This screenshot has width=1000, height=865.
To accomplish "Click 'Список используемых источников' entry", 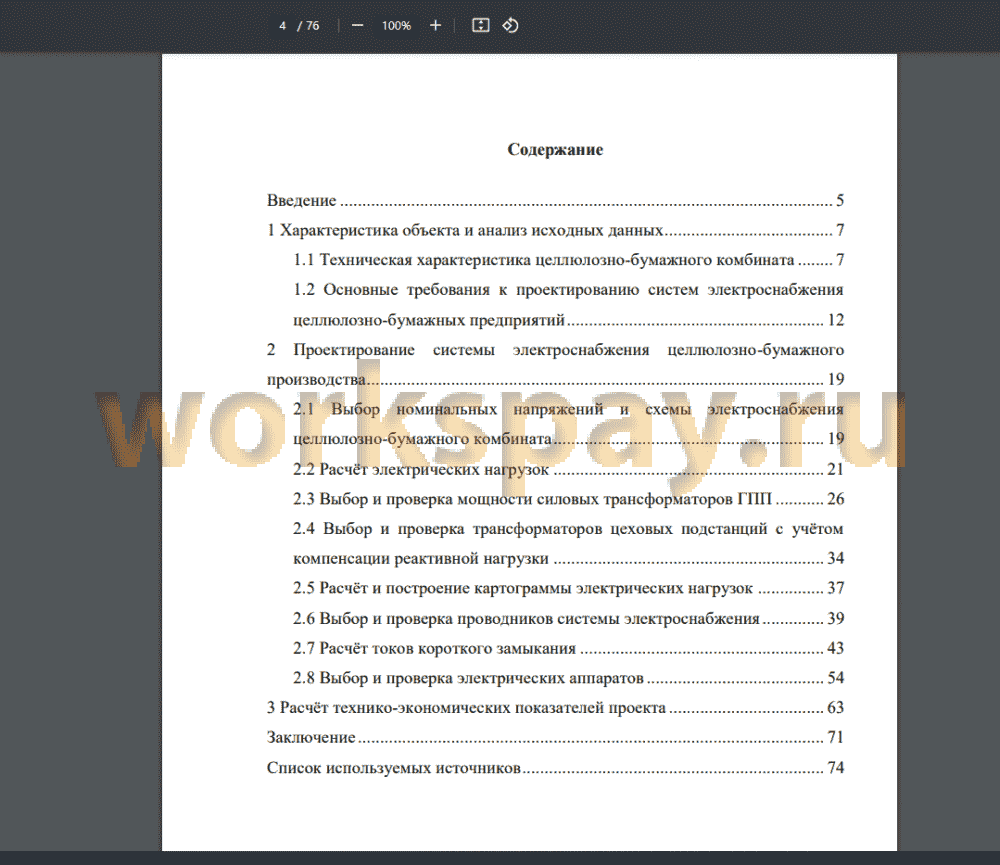I will pyautogui.click(x=555, y=767).
